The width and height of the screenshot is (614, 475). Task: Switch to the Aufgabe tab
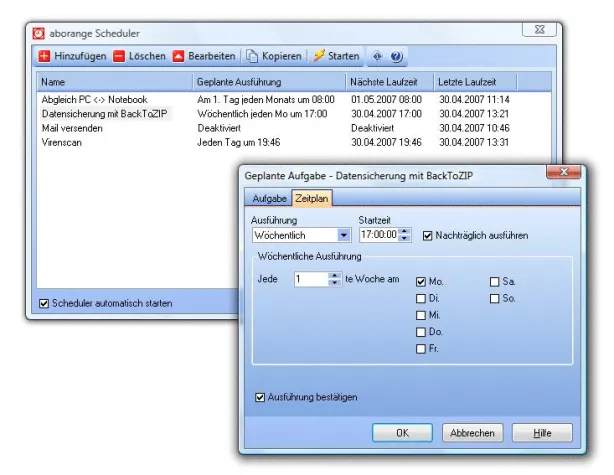point(268,198)
